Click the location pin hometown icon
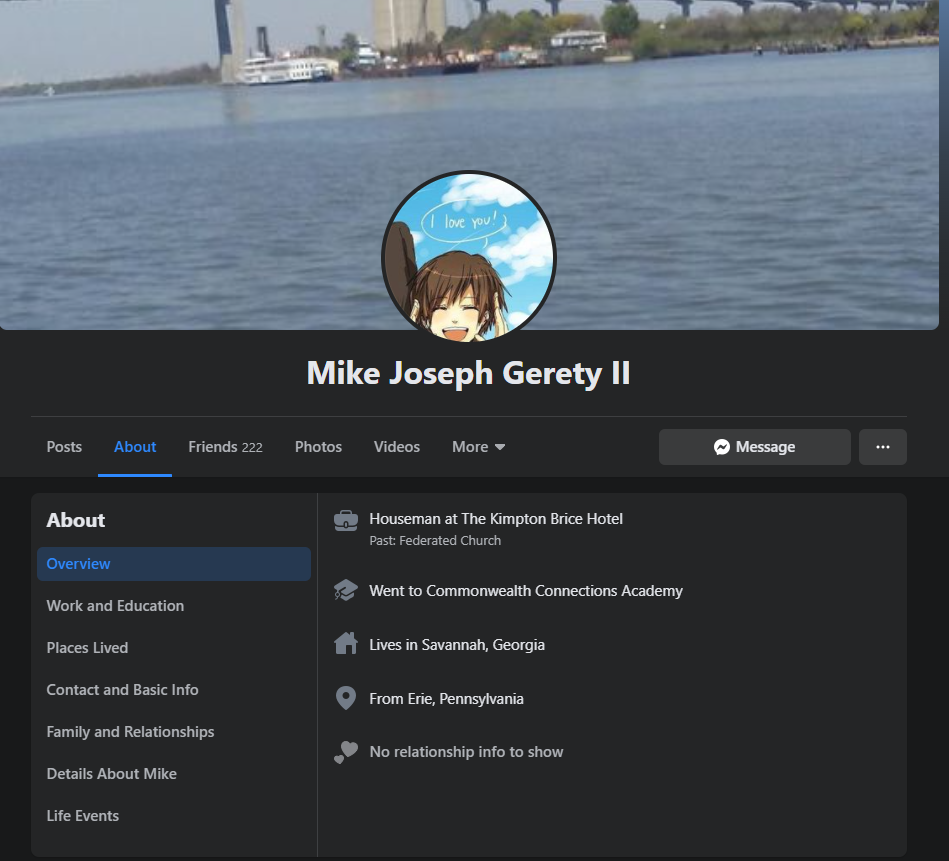Image resolution: width=949 pixels, height=861 pixels. pyautogui.click(x=346, y=698)
